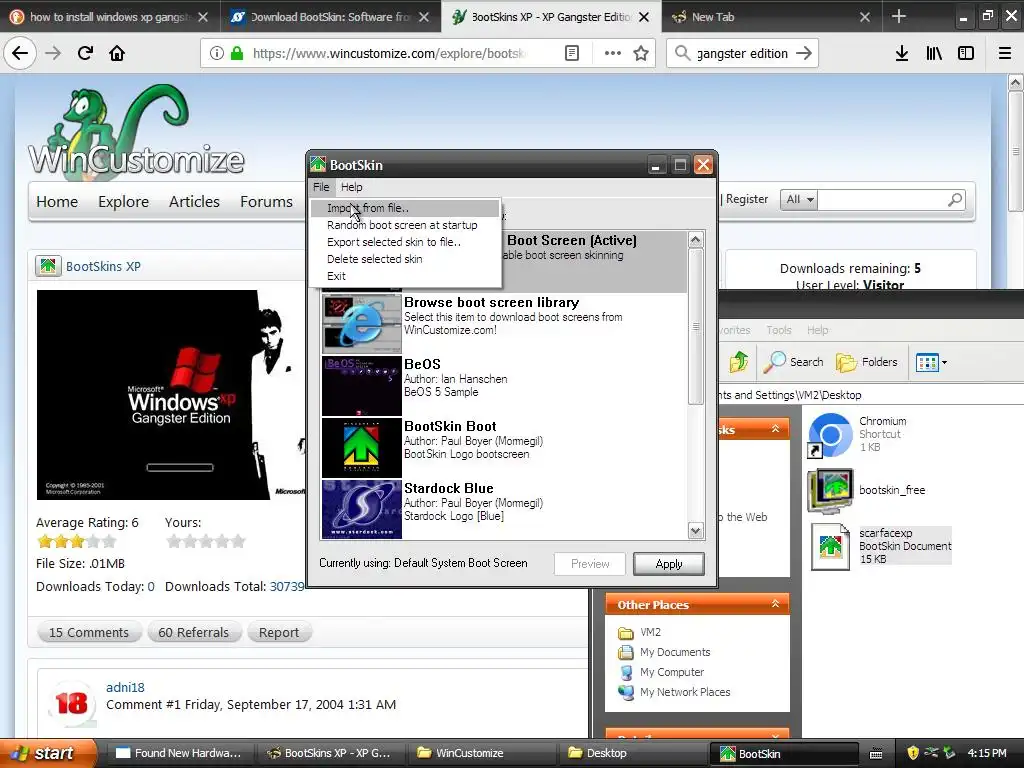This screenshot has width=1024, height=768.
Task: Open a new tab with plus button
Action: [x=899, y=16]
